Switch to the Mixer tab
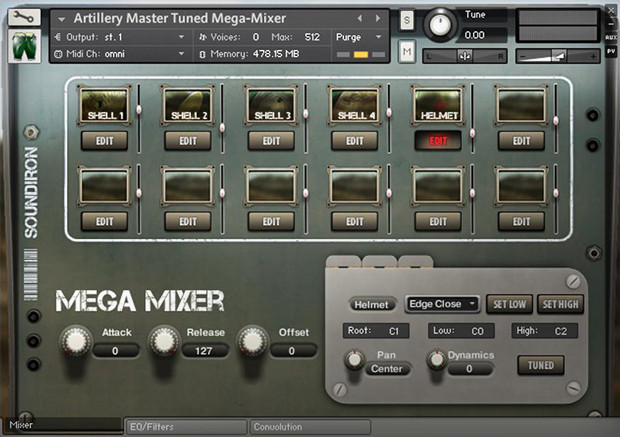 [x=62, y=426]
